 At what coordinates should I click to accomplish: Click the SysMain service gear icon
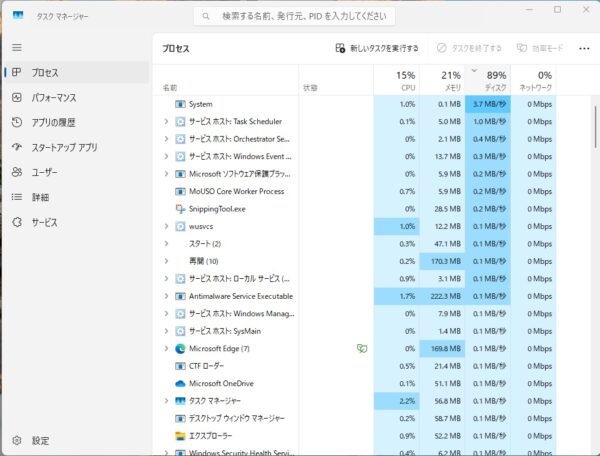pyautogui.click(x=180, y=331)
